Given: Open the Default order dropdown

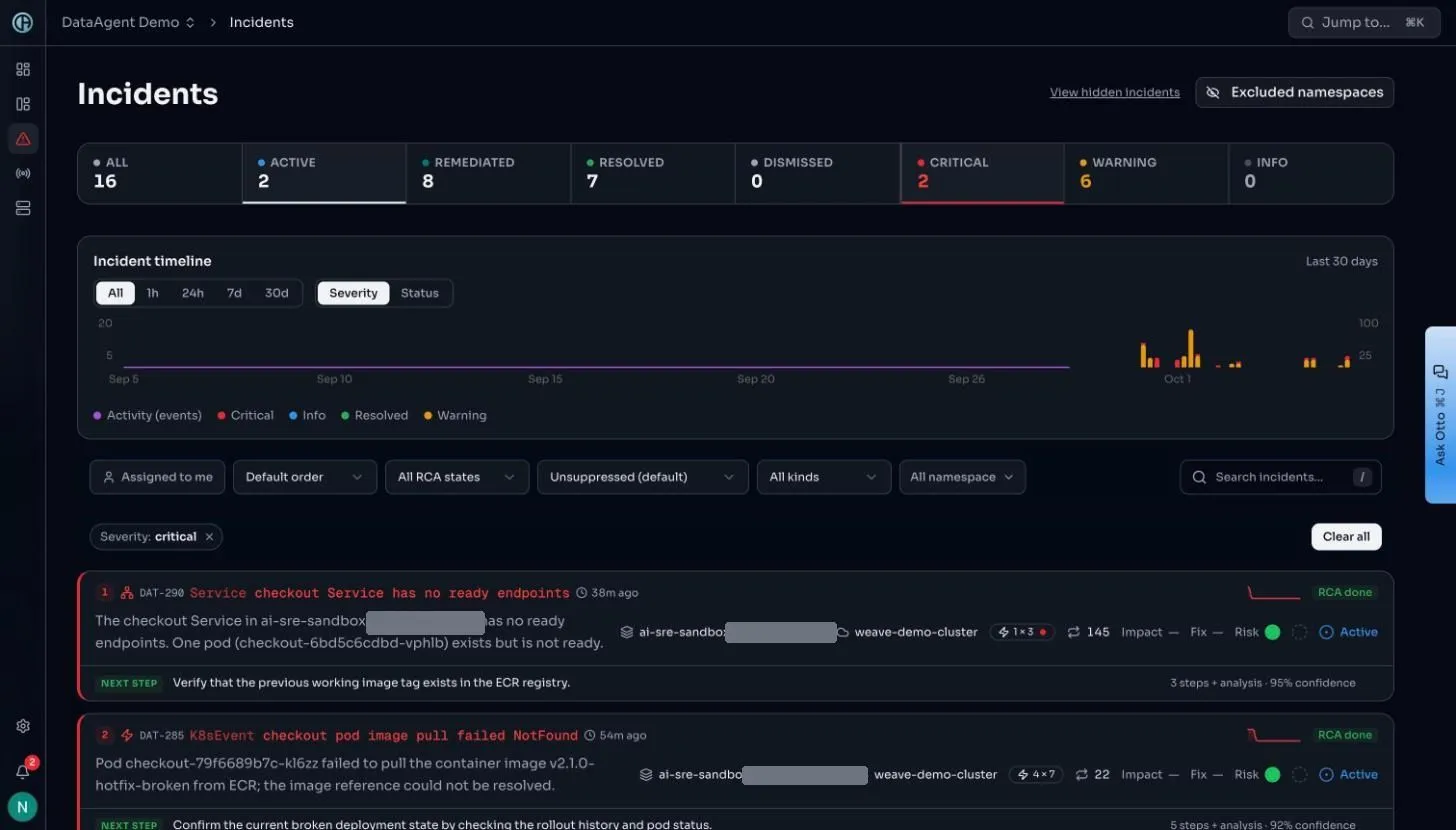Looking at the screenshot, I should pyautogui.click(x=305, y=477).
